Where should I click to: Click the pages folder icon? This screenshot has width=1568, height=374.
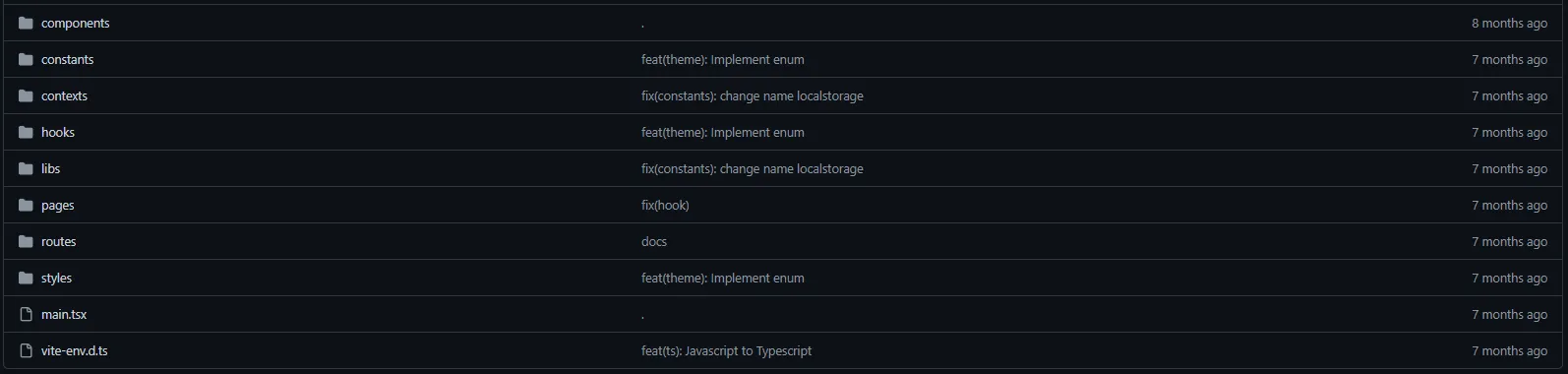[26, 205]
